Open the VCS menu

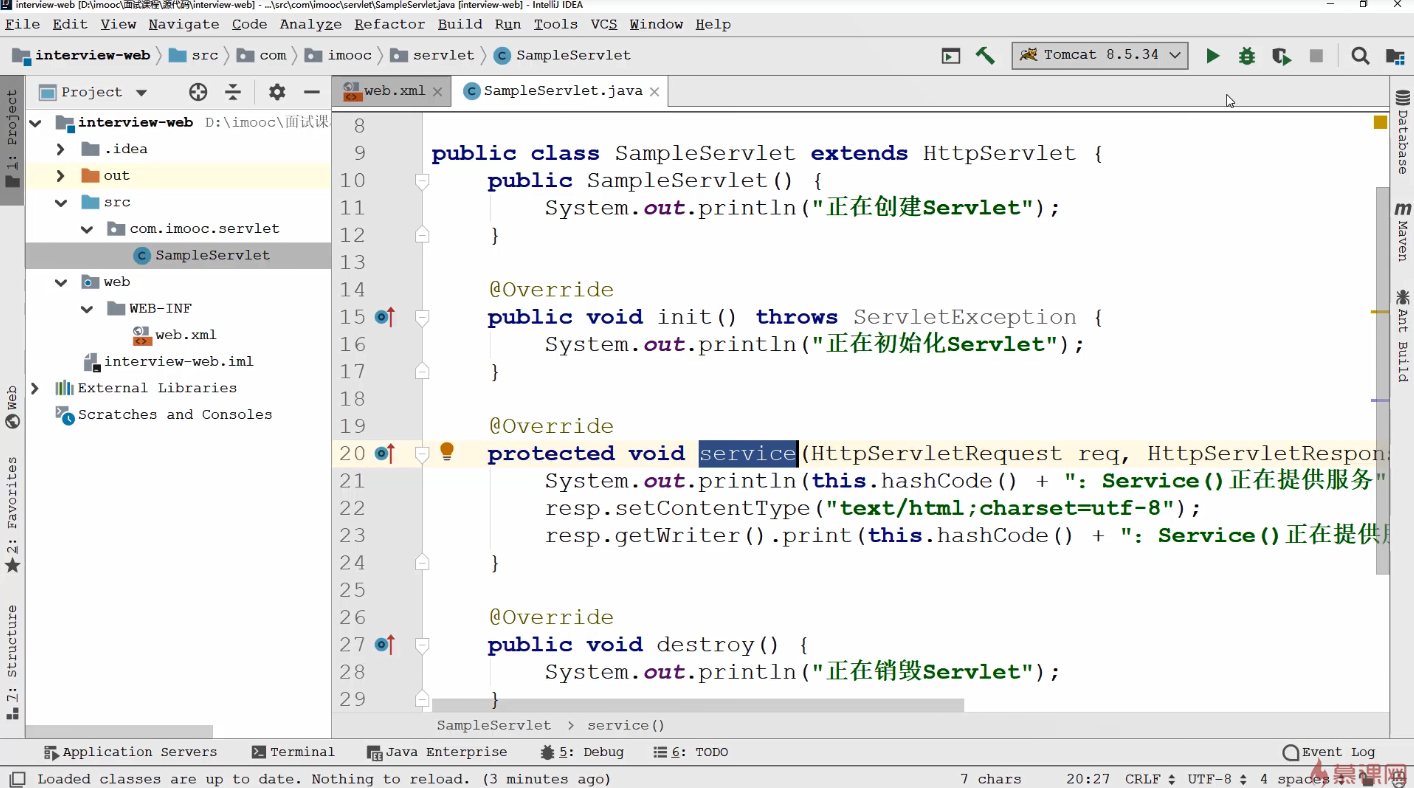(x=604, y=24)
